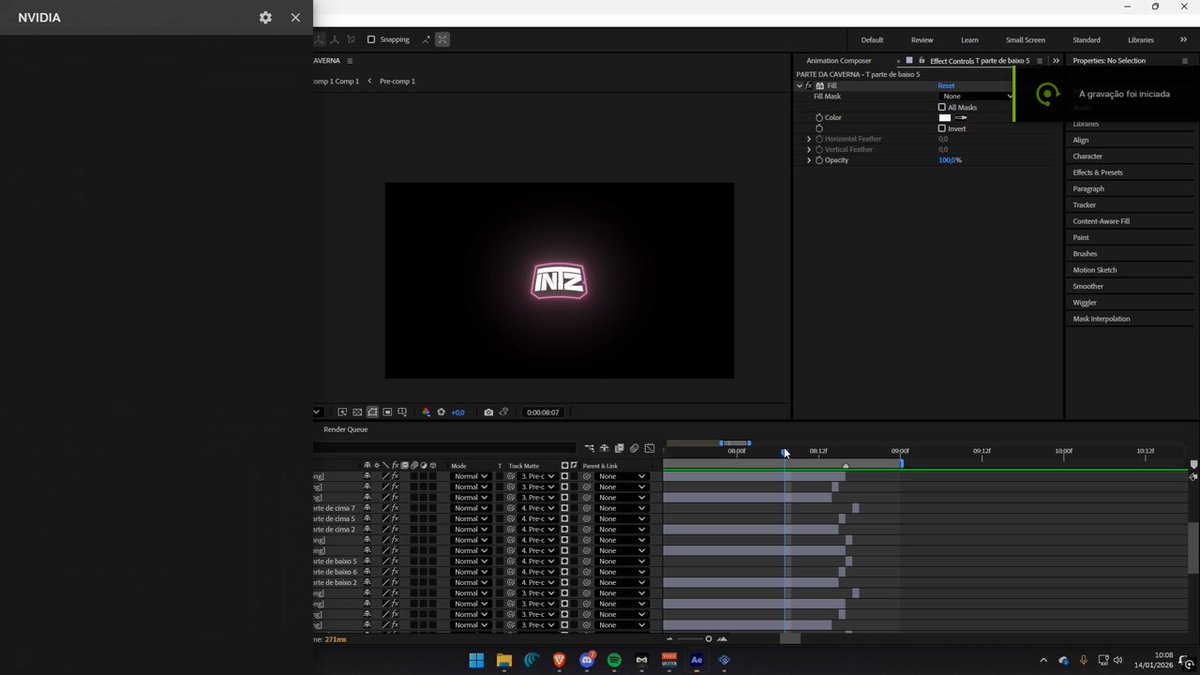Enable the Snapping checkbox
1200x675 pixels.
point(371,40)
